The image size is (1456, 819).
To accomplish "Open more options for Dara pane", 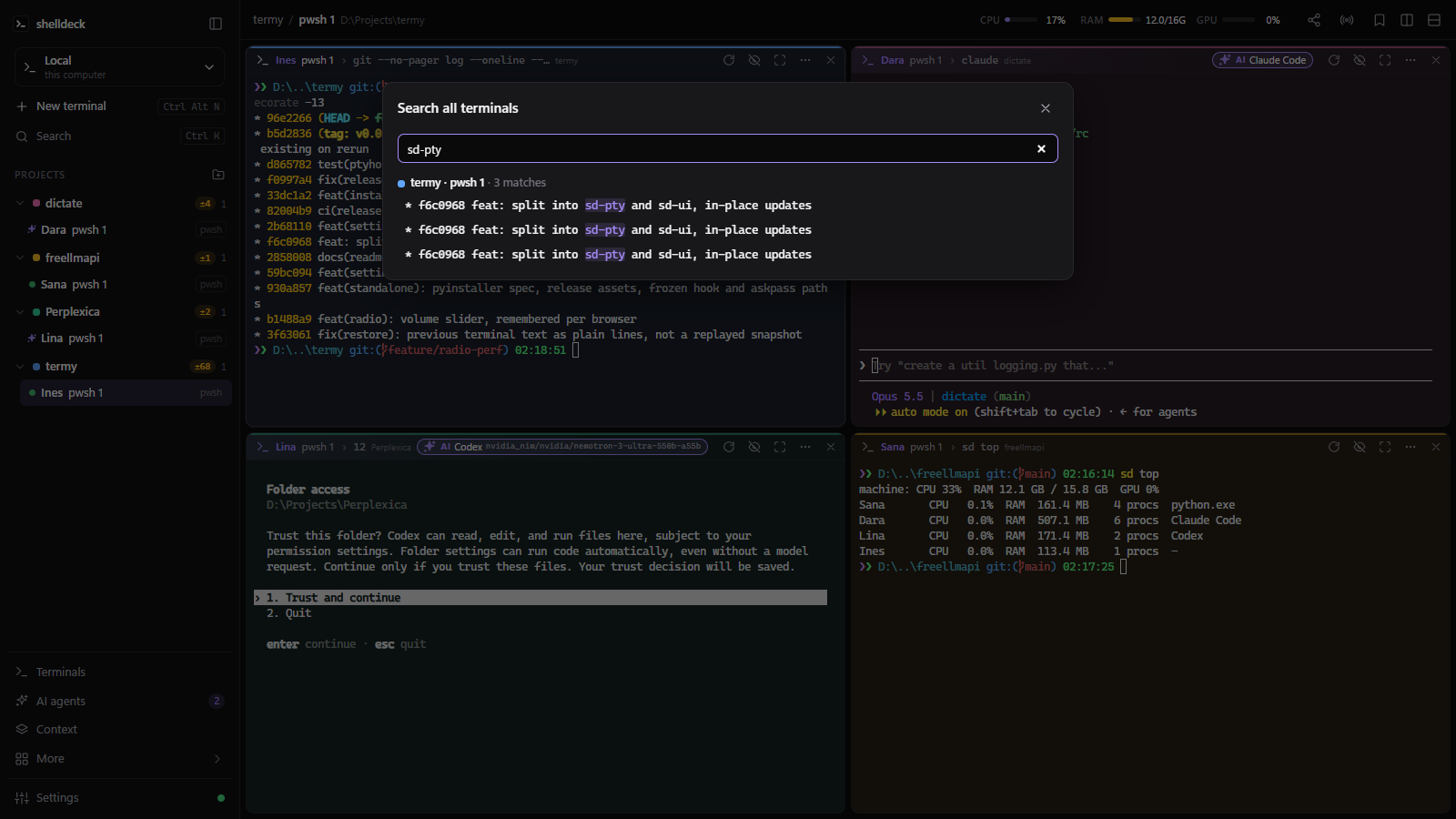I will 1410,60.
